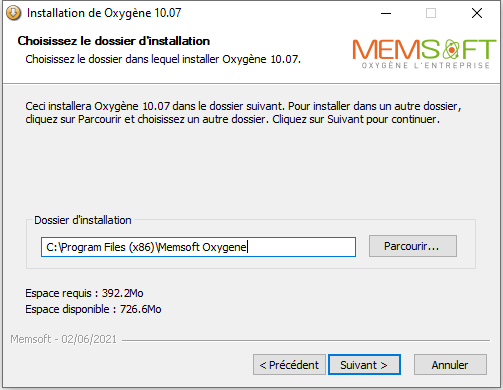503x390 pixels.
Task: Open the Parcourir… folder browser
Action: [413, 246]
